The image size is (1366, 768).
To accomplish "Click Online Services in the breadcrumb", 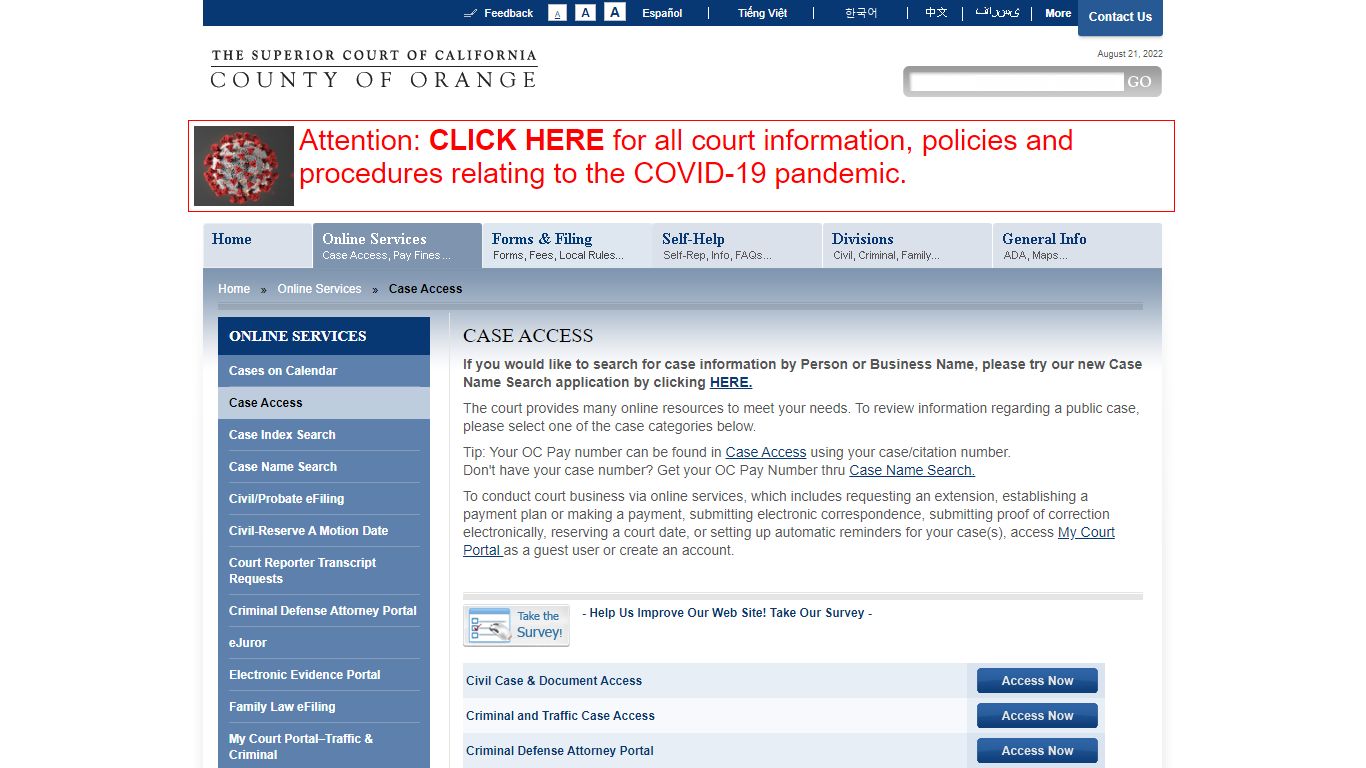I will (x=319, y=289).
